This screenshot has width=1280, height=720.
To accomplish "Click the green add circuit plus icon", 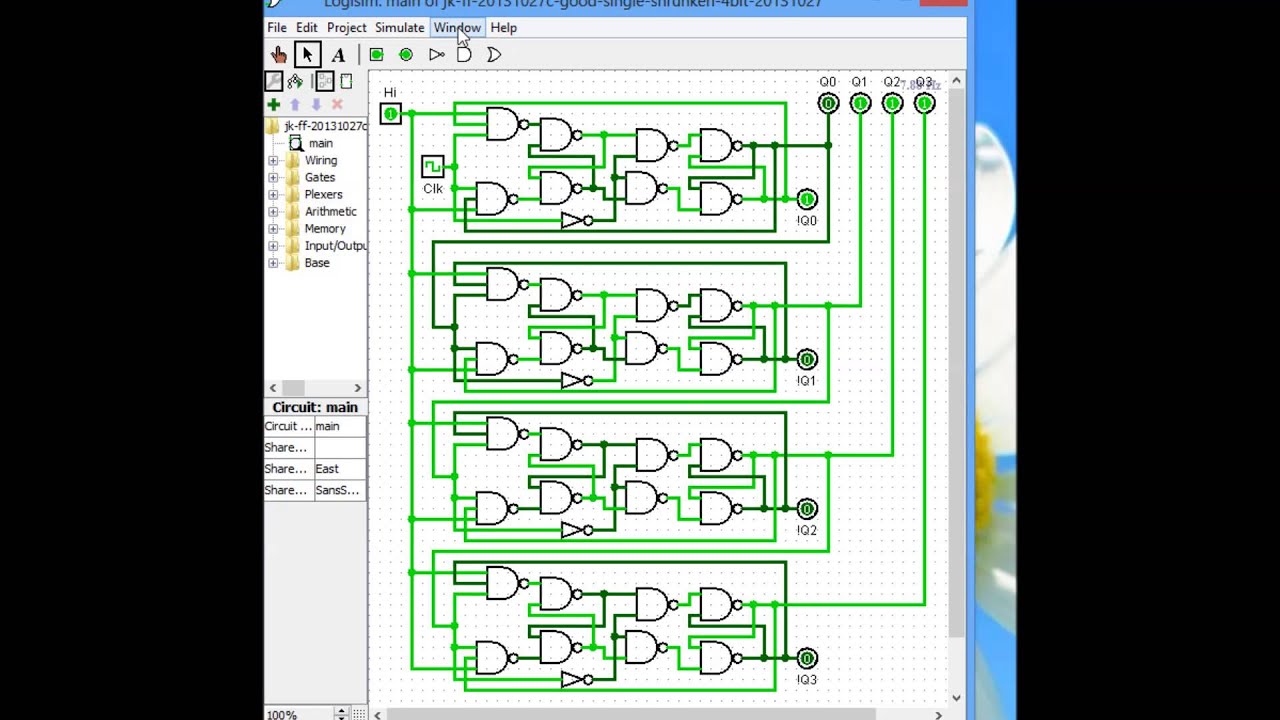I will tap(273, 104).
